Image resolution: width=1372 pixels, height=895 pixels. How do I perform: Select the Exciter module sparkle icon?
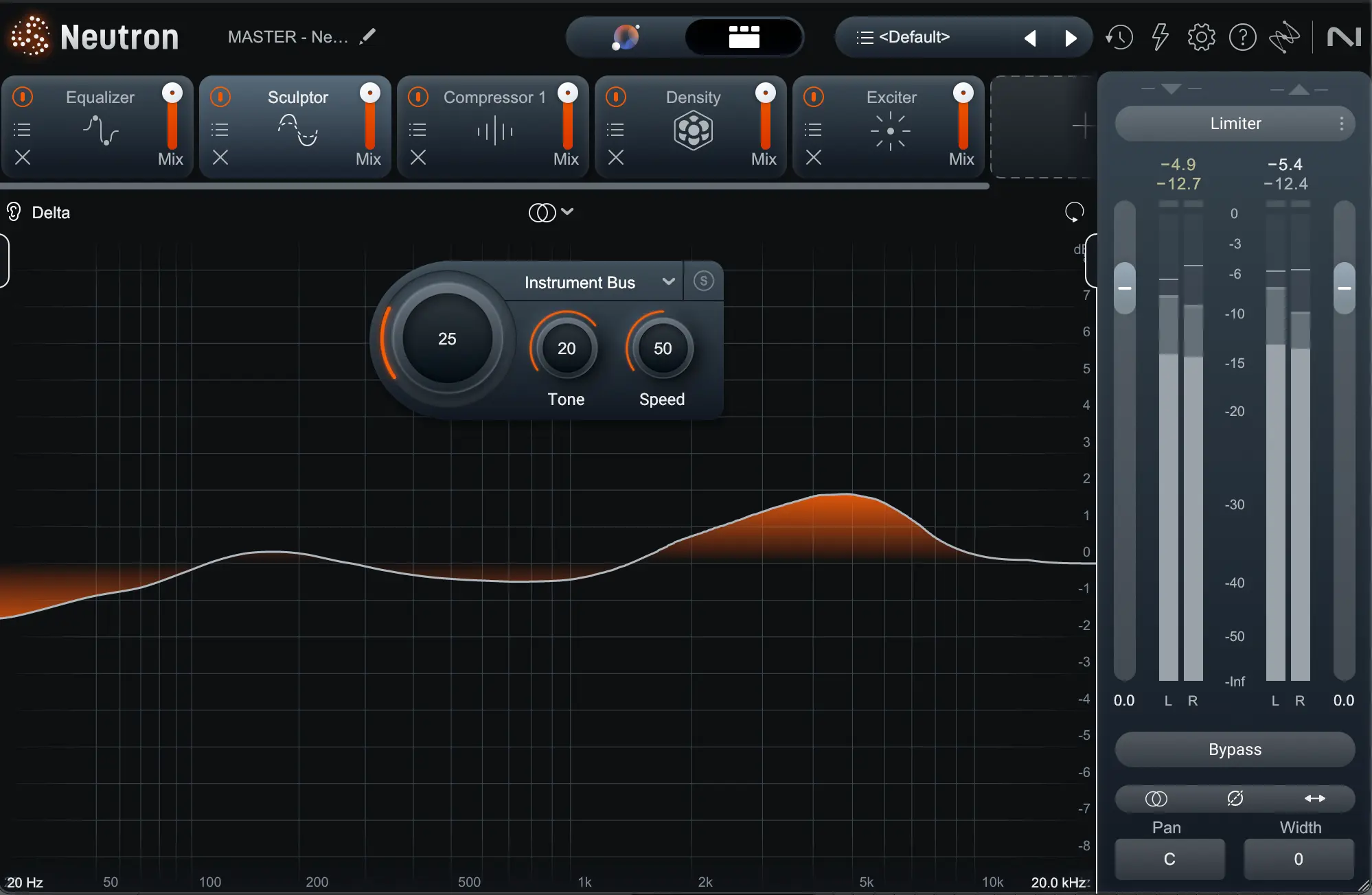tap(891, 130)
